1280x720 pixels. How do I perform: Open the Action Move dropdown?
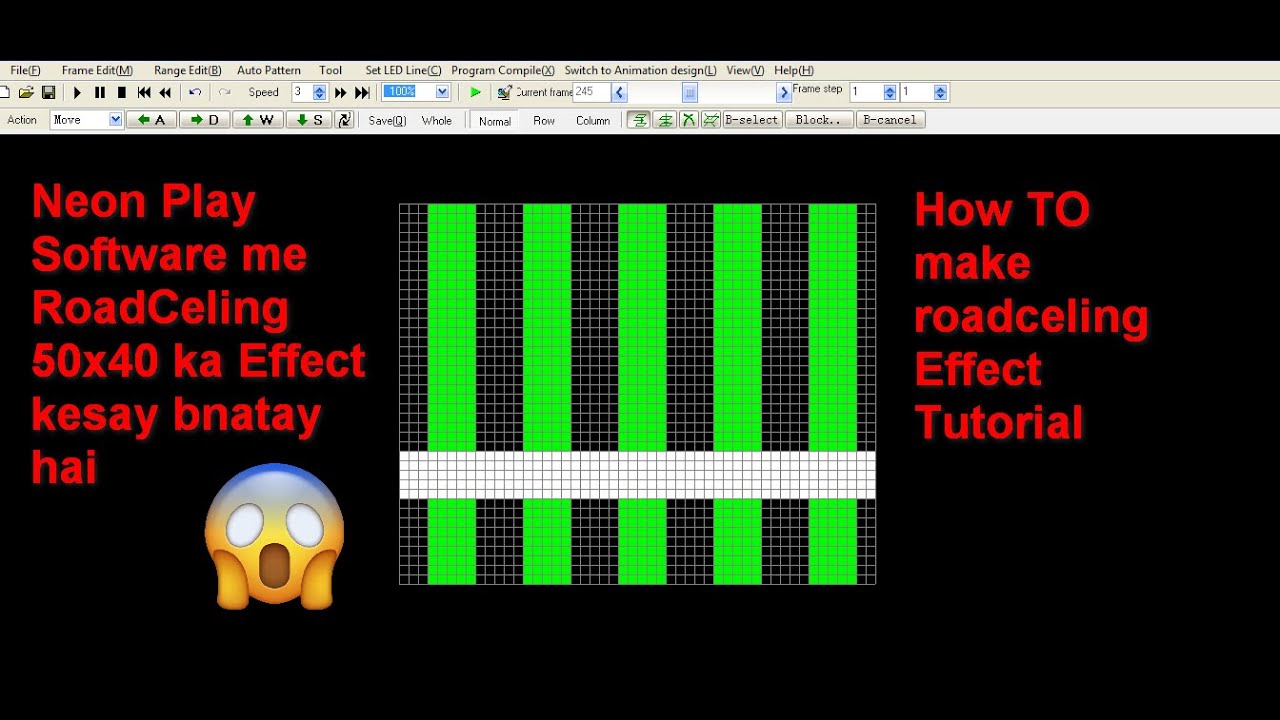115,120
